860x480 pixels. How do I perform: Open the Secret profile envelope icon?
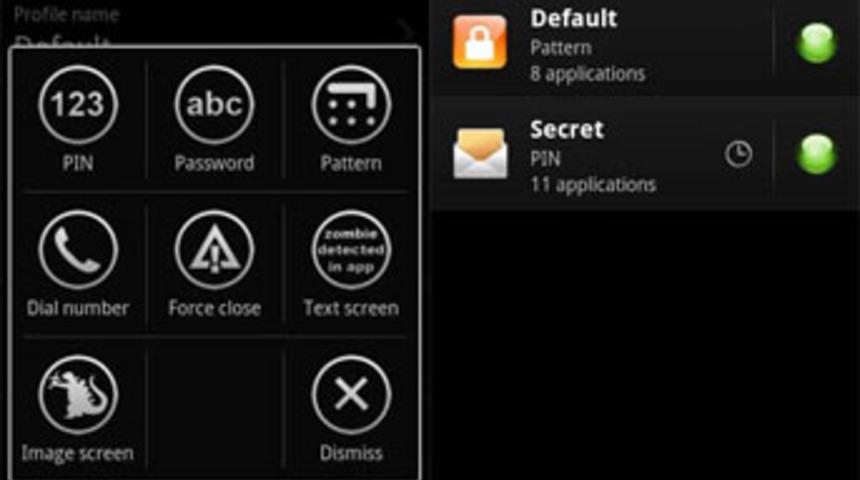[x=480, y=154]
